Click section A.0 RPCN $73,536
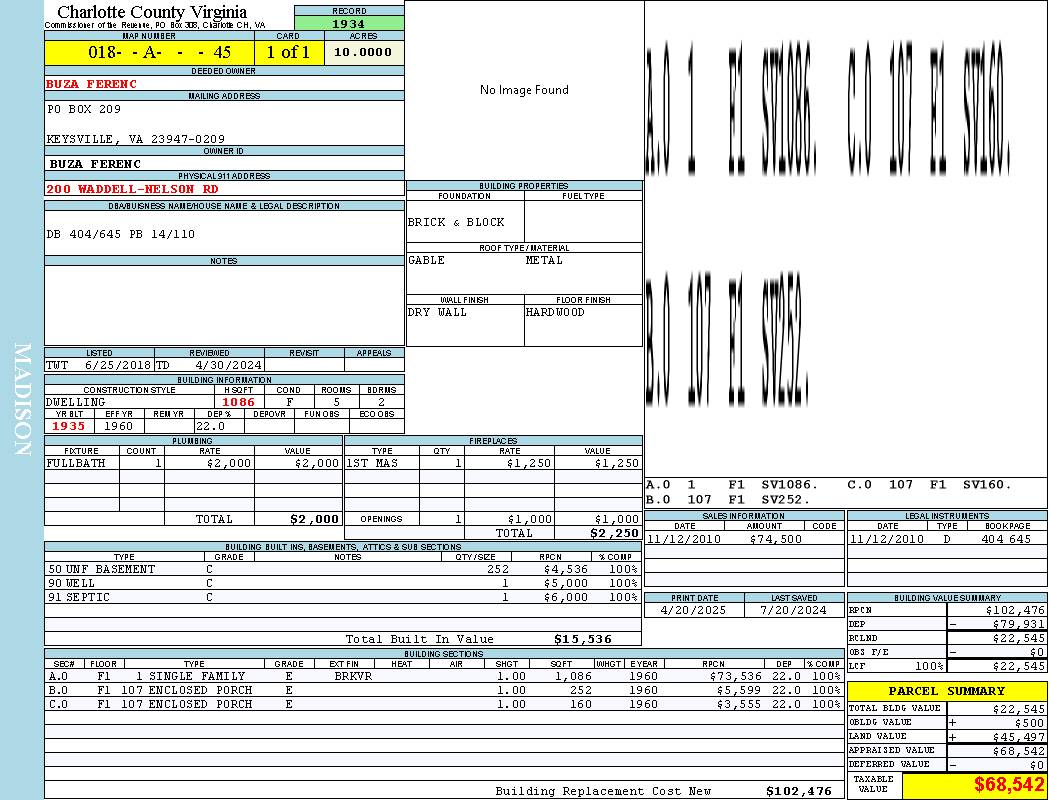Screen dimensions: 1050x800 point(735,677)
